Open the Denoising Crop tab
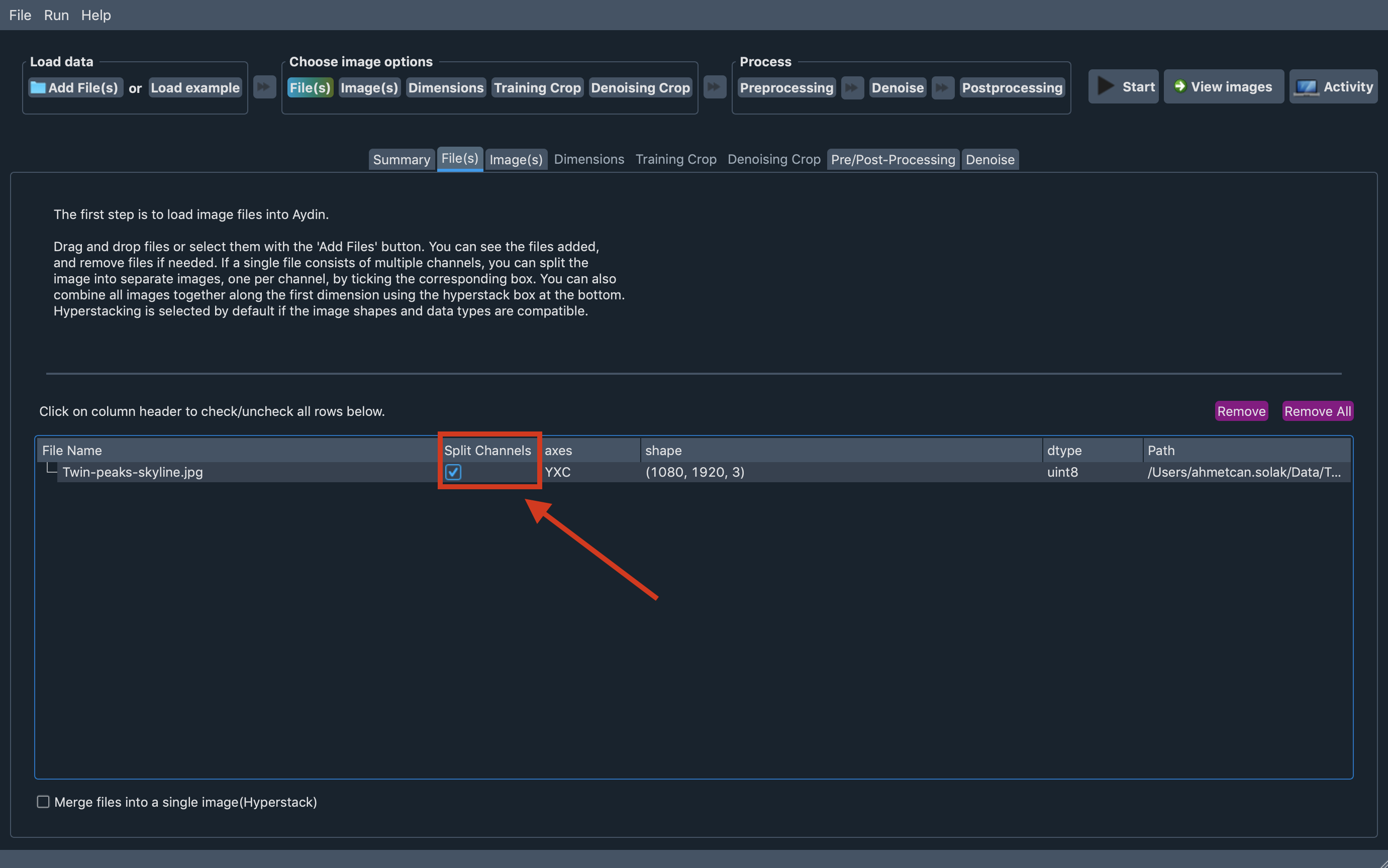 pos(773,159)
